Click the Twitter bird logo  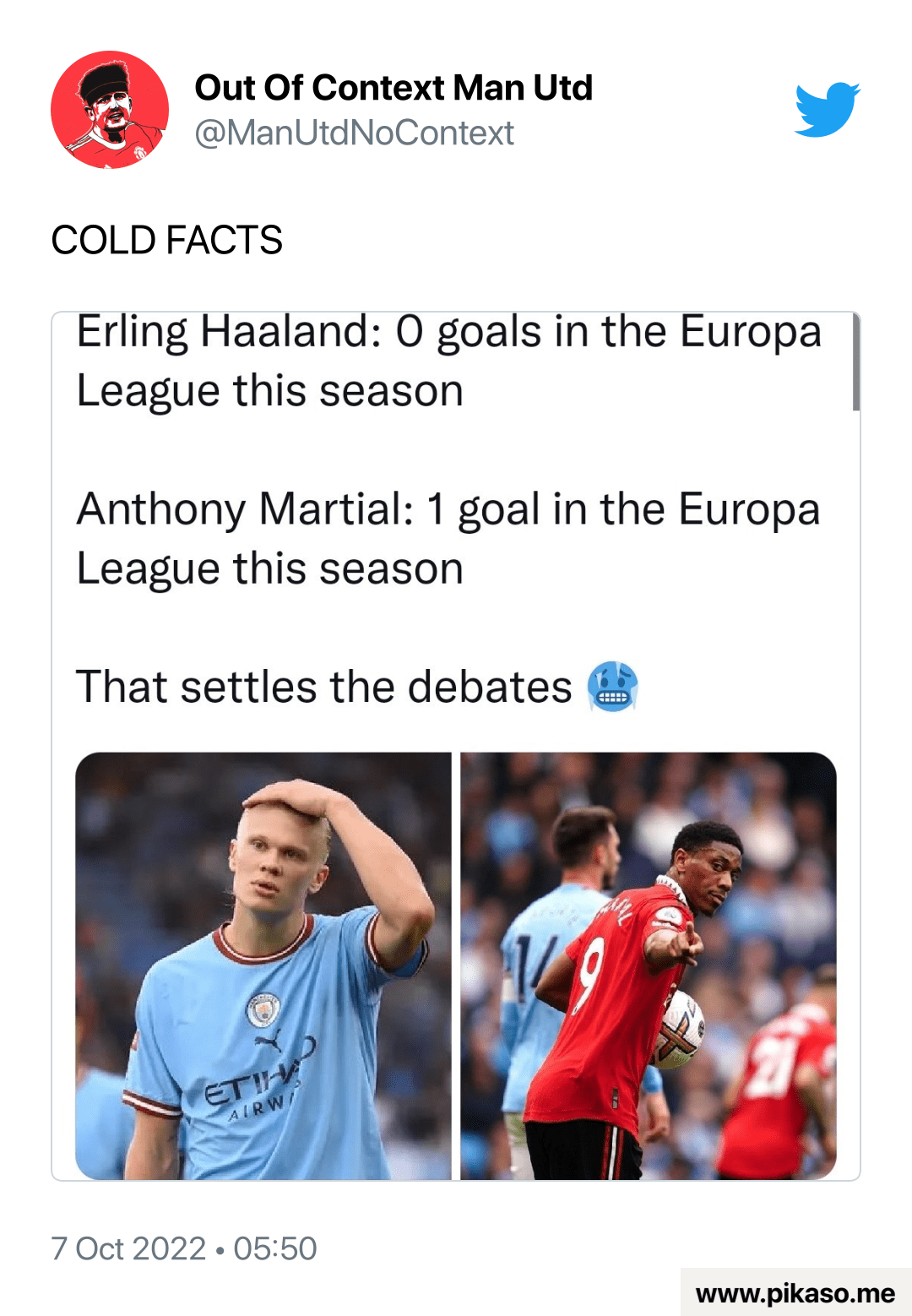pos(827,110)
